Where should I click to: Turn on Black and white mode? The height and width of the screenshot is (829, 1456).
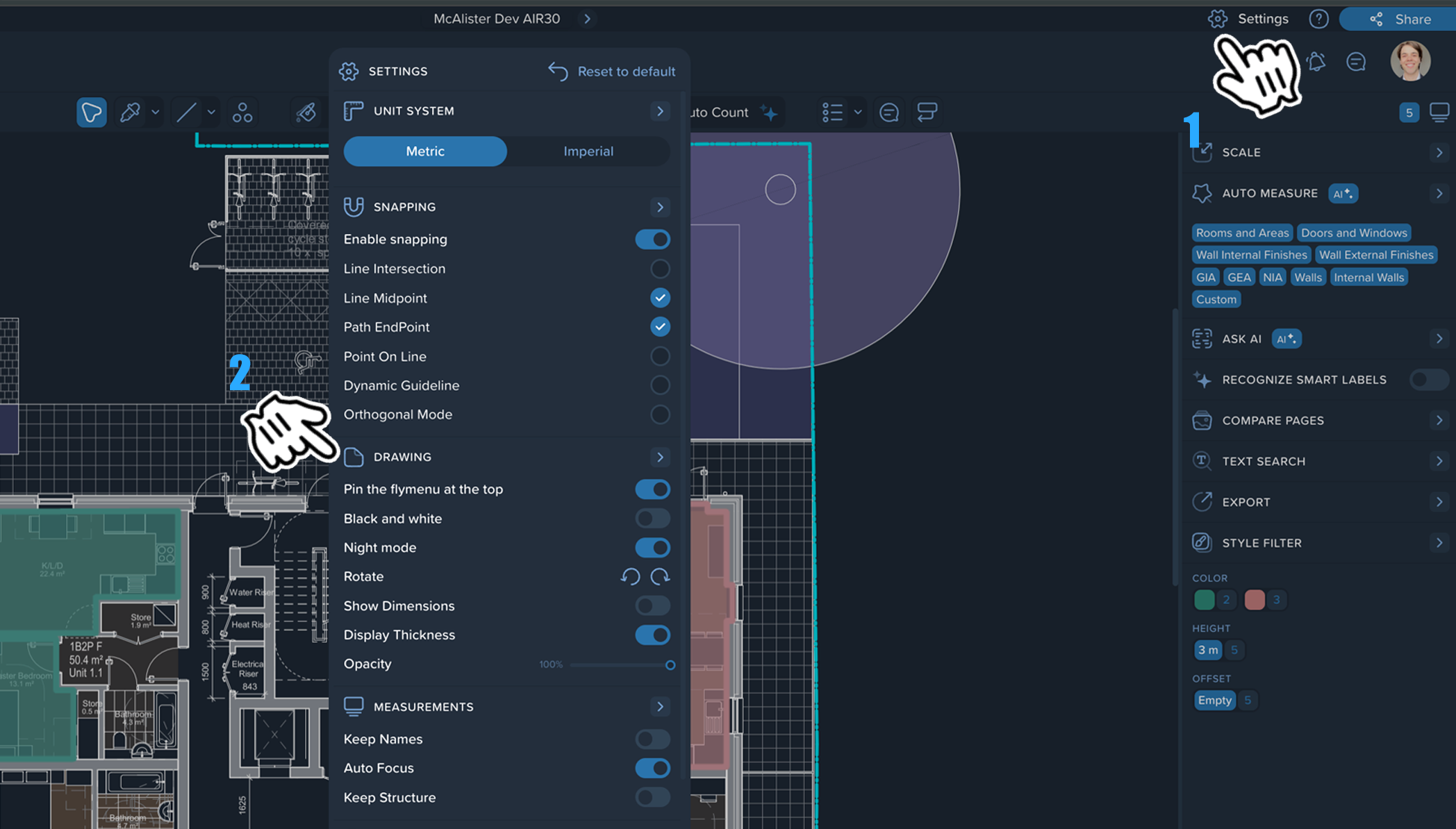[652, 519]
